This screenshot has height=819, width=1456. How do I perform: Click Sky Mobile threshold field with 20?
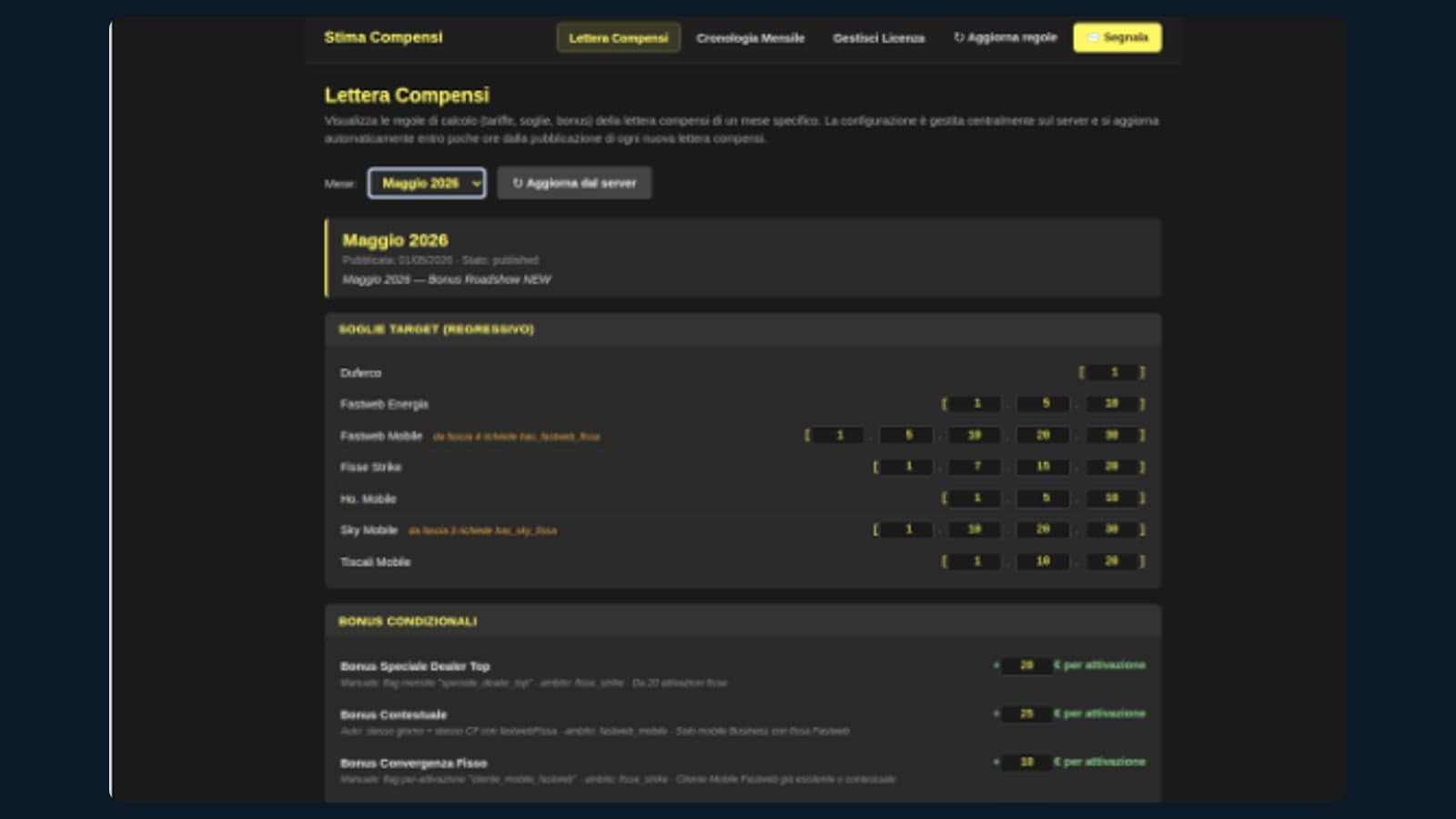[1045, 529]
